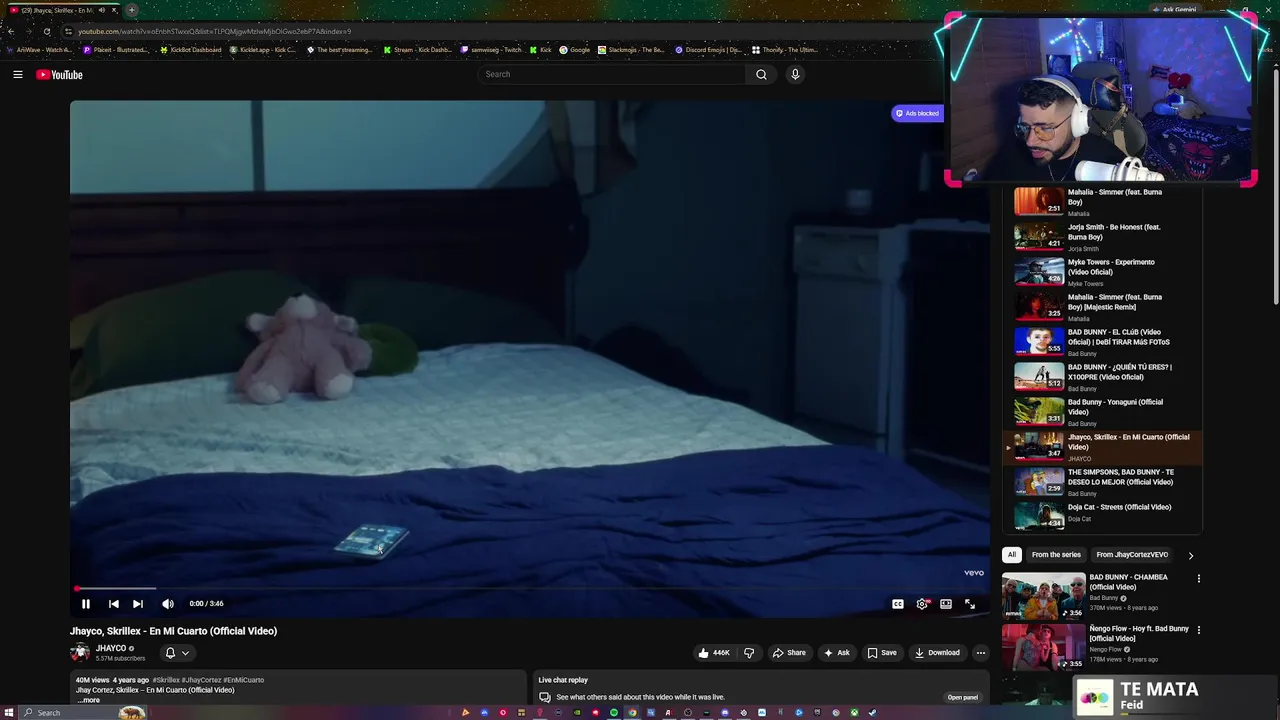Toggle closed captions (CC) in player

point(898,604)
